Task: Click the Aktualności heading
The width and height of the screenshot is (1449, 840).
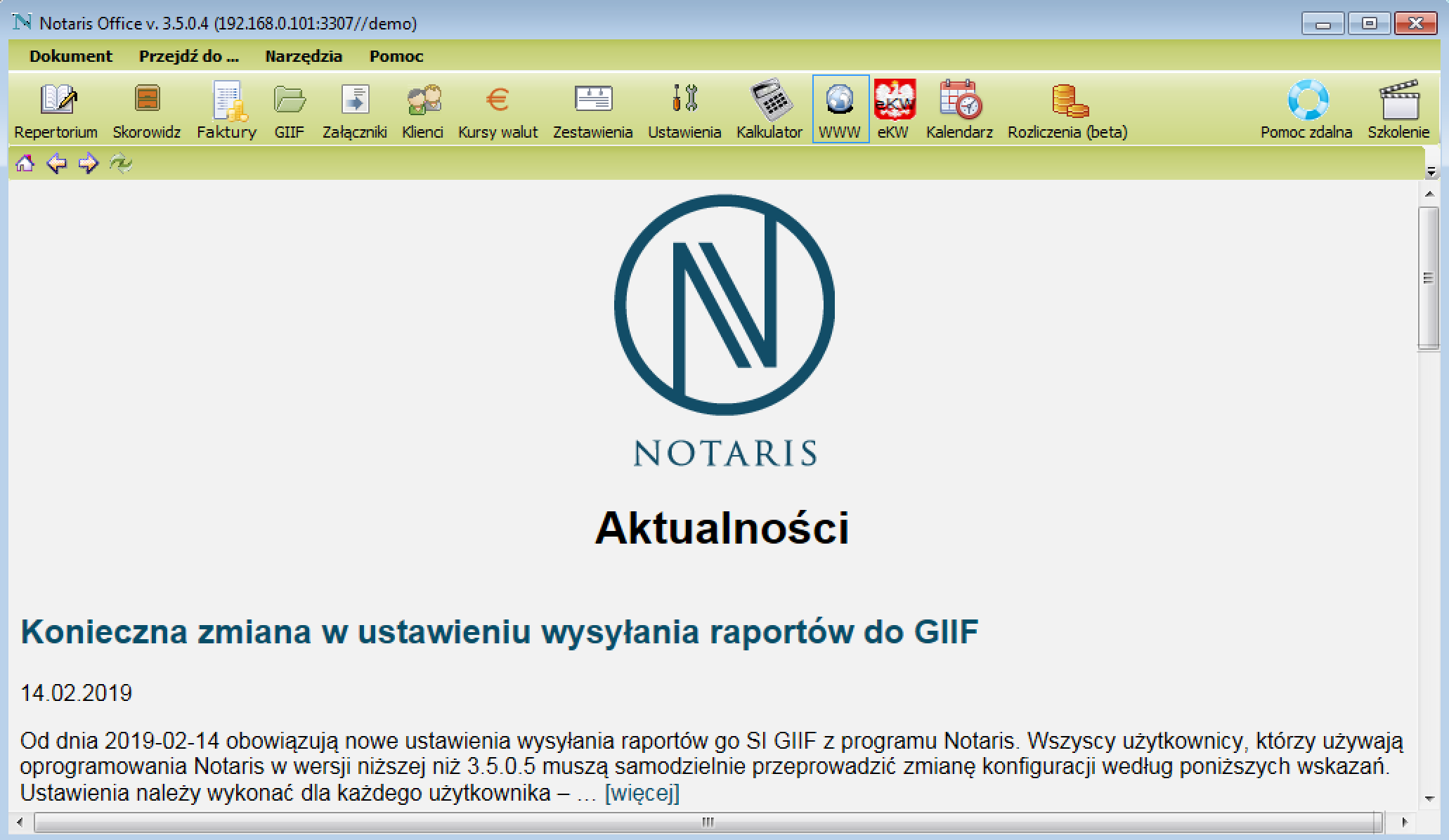Action: 722,527
